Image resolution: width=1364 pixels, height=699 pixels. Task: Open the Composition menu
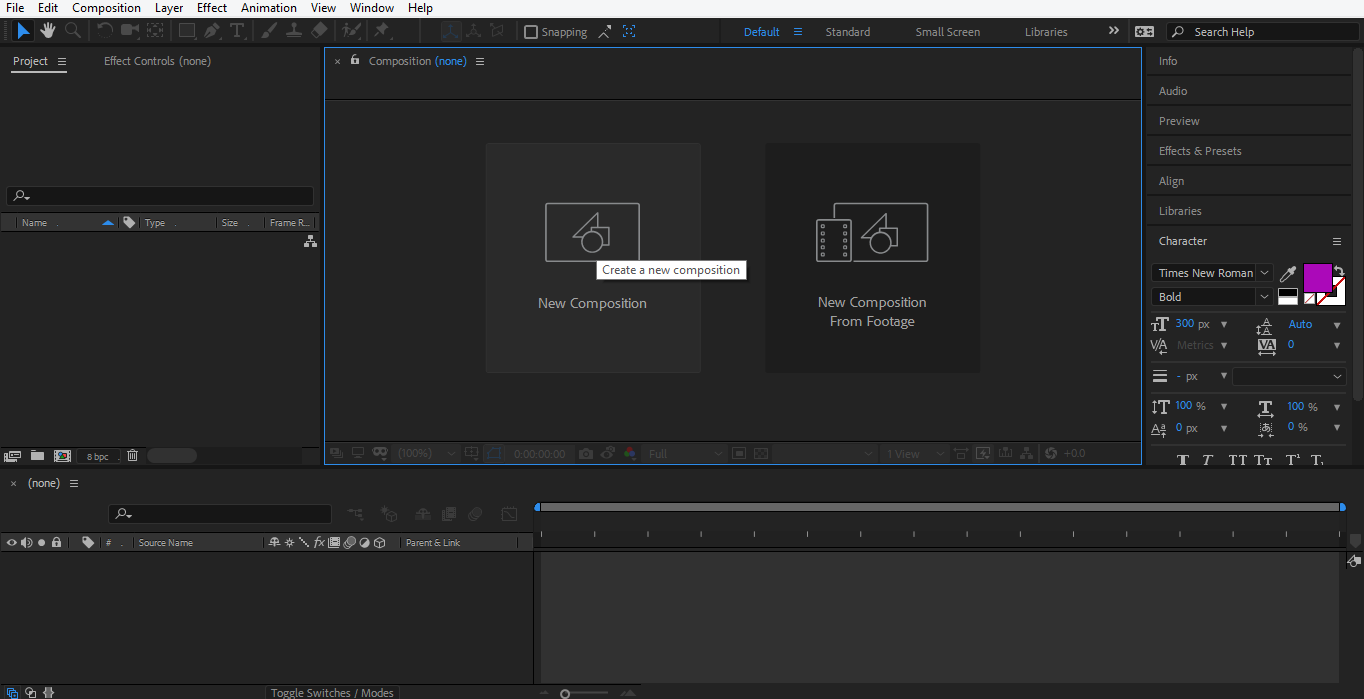106,8
